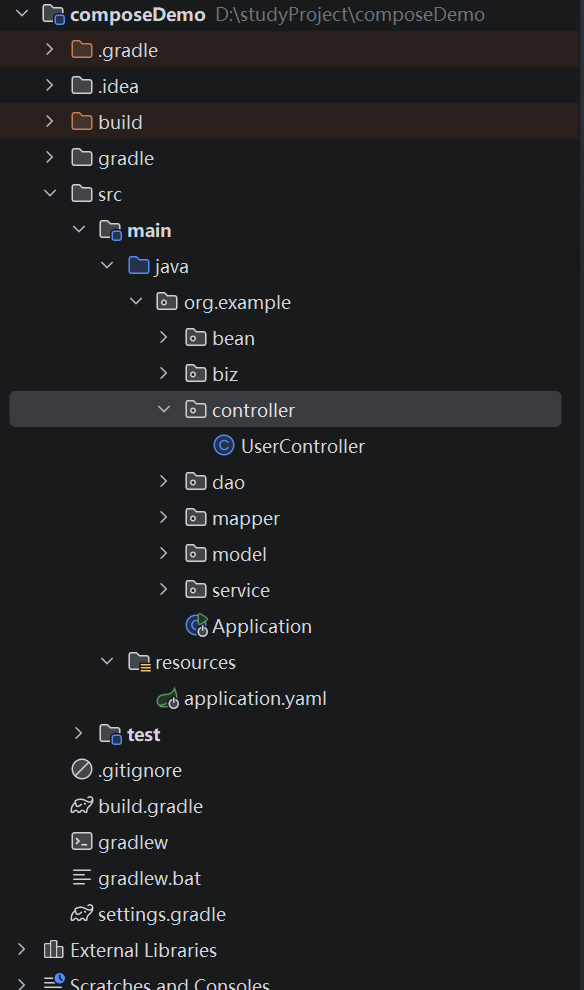
Task: Click the build.gradle elephant icon
Action: coord(82,806)
